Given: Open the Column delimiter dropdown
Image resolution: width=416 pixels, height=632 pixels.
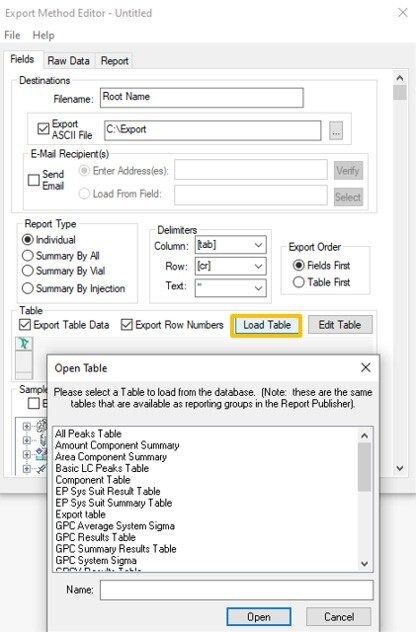Looking at the screenshot, I should coord(231,245).
